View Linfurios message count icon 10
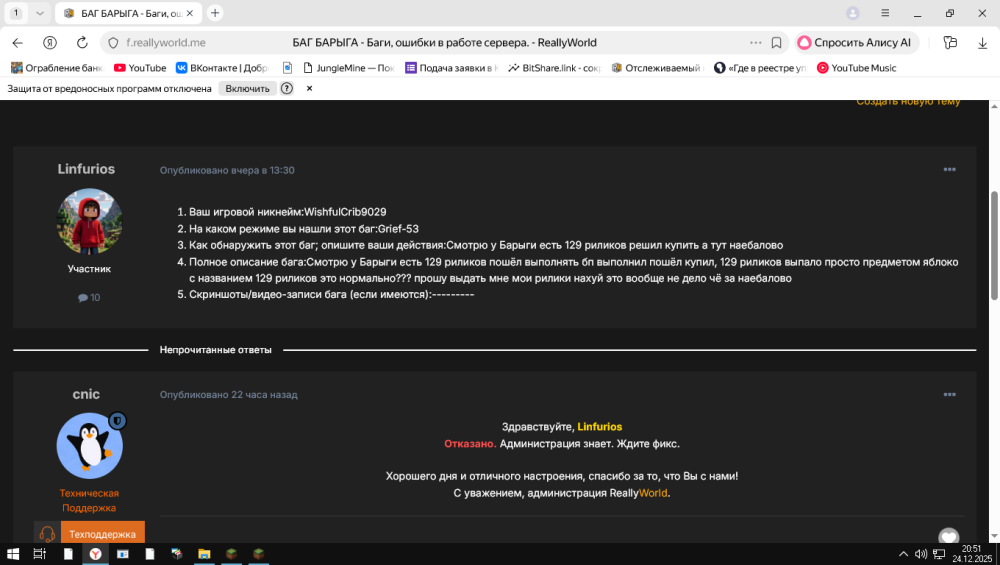 tap(89, 297)
